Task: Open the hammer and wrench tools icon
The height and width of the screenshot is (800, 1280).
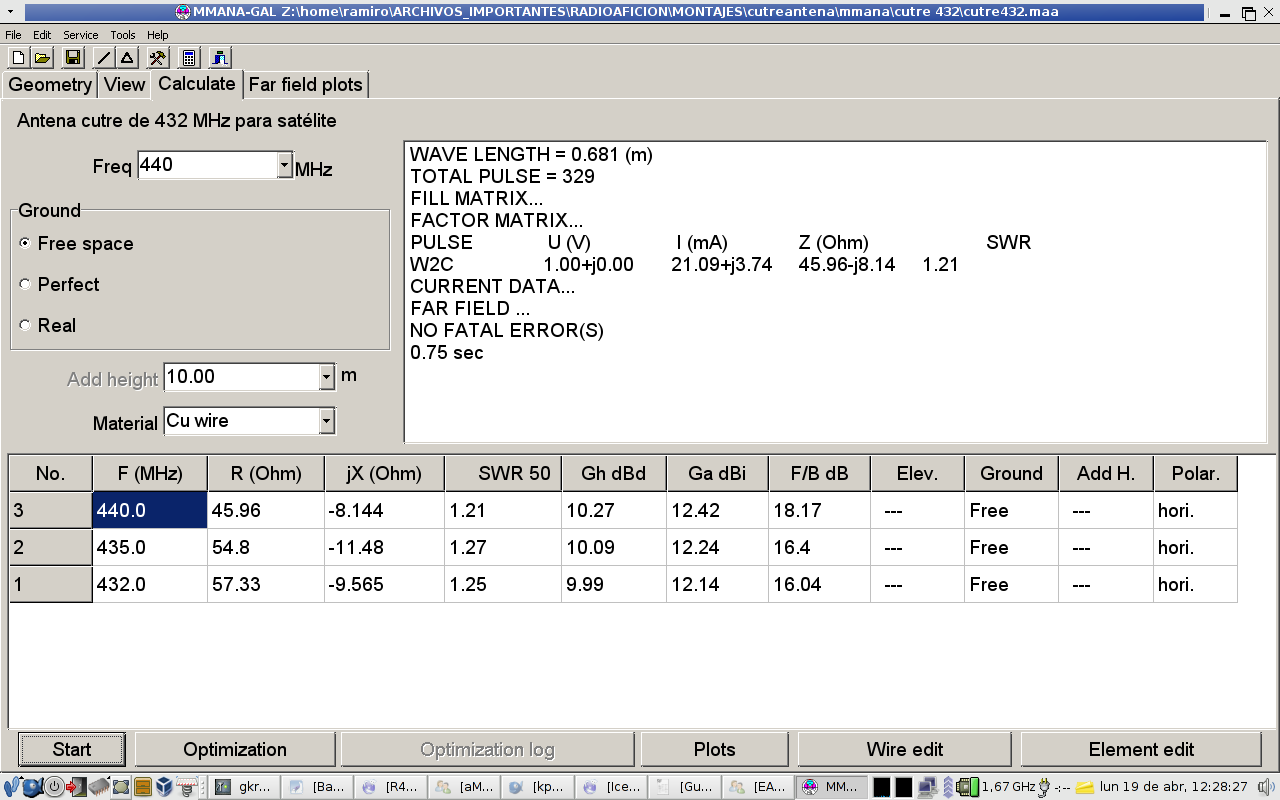Action: 157,57
